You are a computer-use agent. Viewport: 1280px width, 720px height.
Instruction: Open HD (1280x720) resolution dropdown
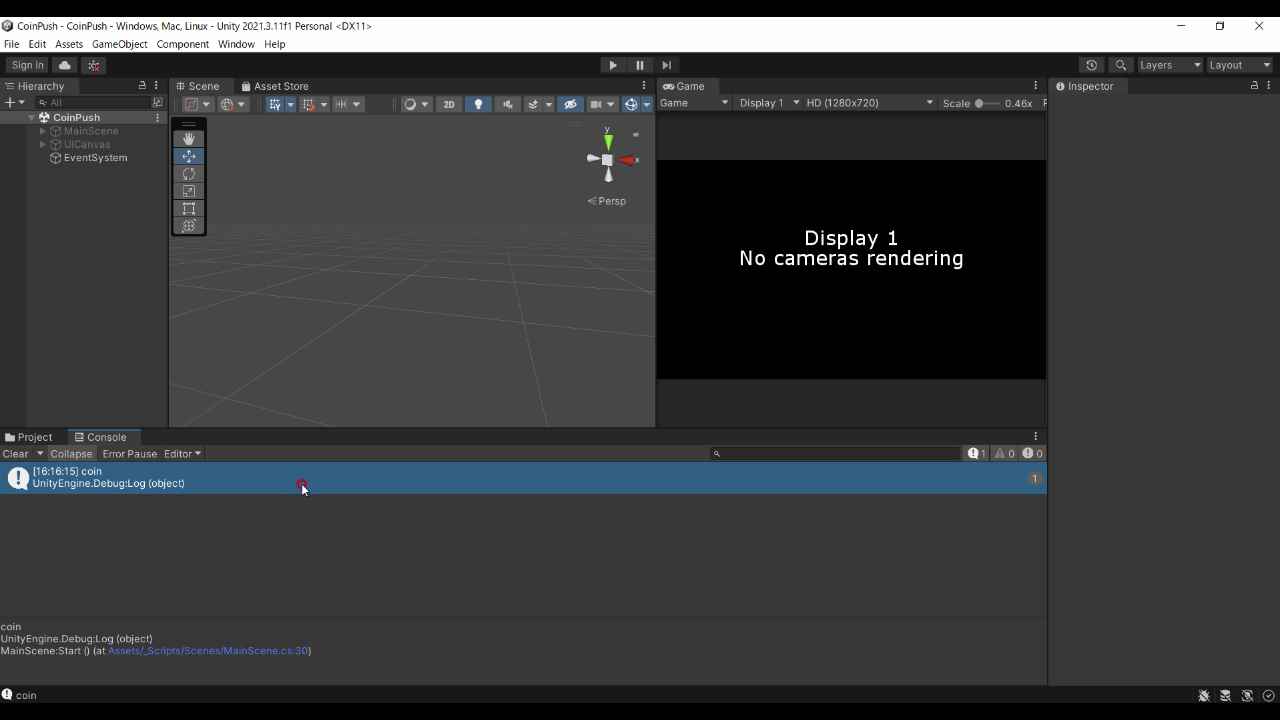(870, 103)
